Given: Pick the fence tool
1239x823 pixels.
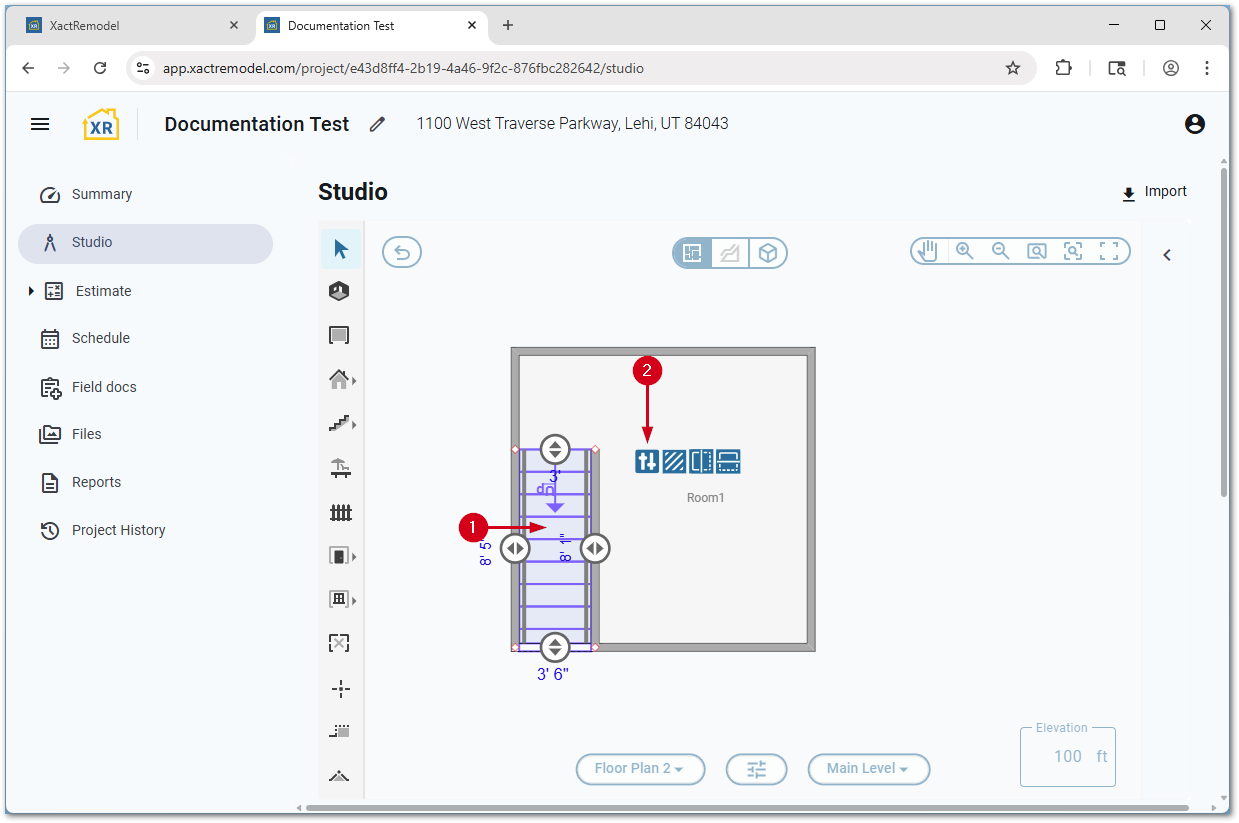Looking at the screenshot, I should click(x=341, y=513).
